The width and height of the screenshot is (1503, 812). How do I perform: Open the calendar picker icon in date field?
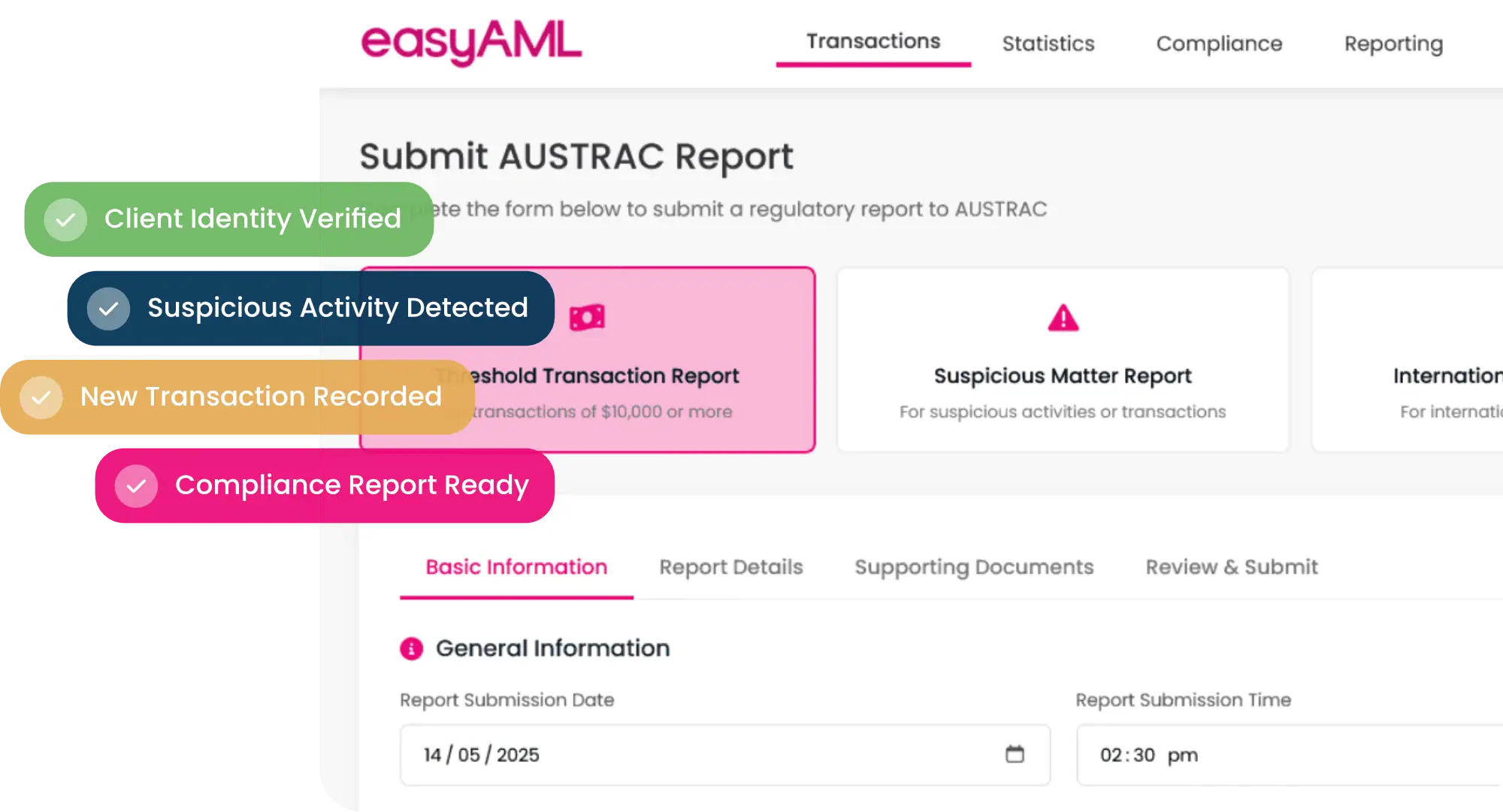pos(1015,754)
